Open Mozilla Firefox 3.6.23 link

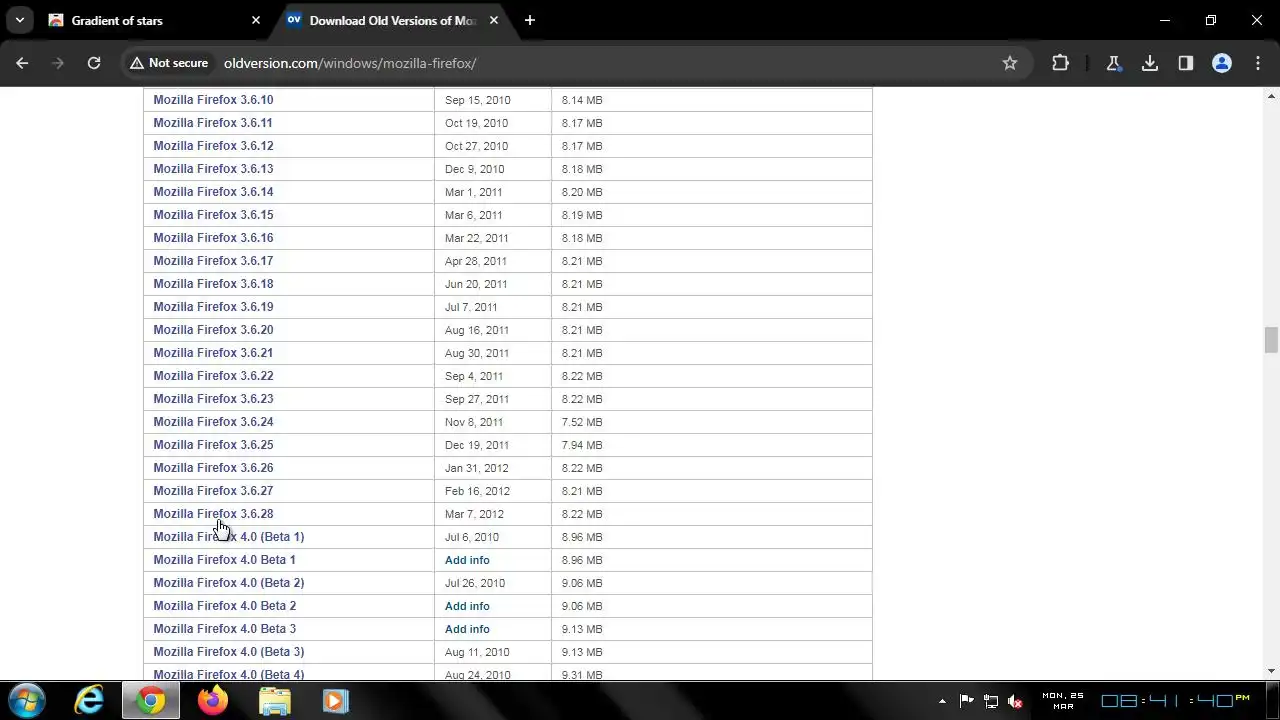tap(213, 399)
